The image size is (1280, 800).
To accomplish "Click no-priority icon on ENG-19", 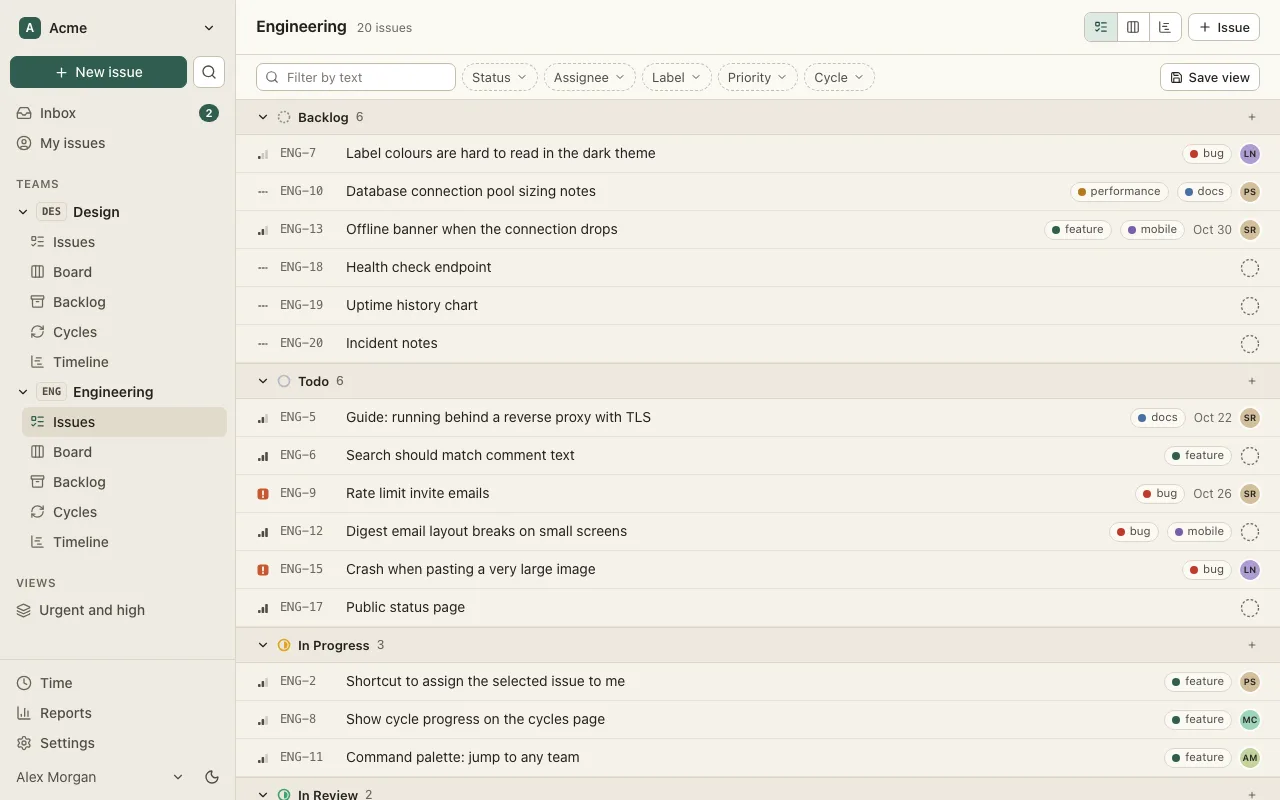I will tap(263, 306).
